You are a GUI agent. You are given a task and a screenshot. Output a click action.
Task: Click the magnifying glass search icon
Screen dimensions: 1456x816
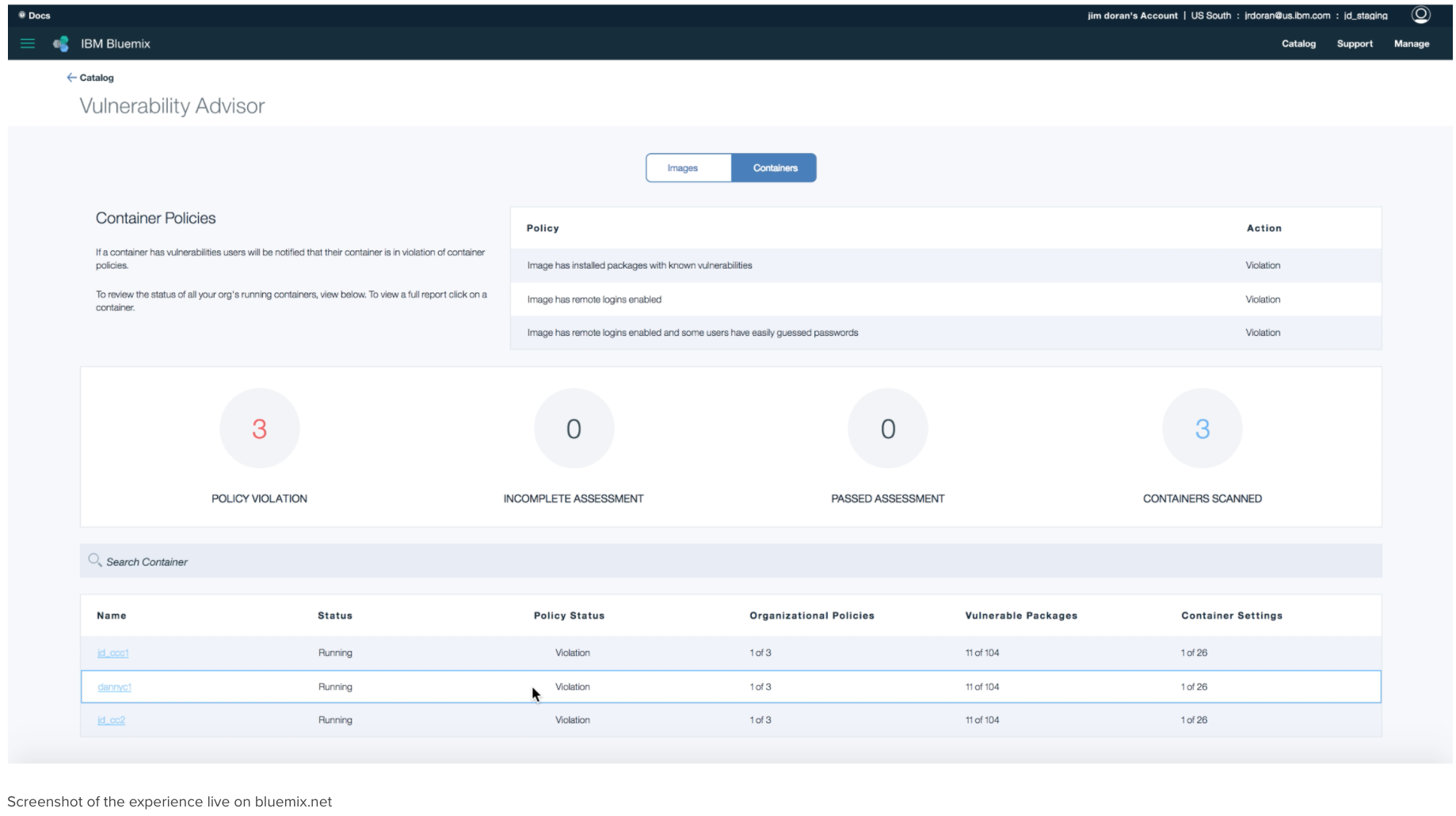pyautogui.click(x=95, y=560)
